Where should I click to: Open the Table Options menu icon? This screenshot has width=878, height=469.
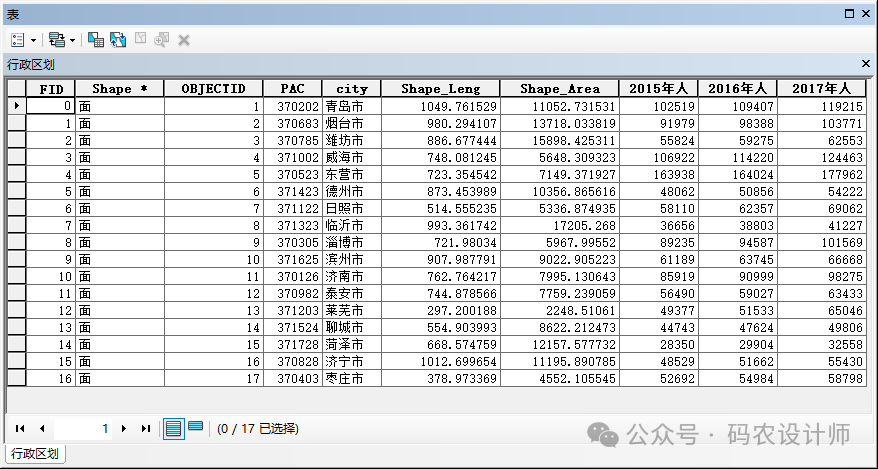18,40
